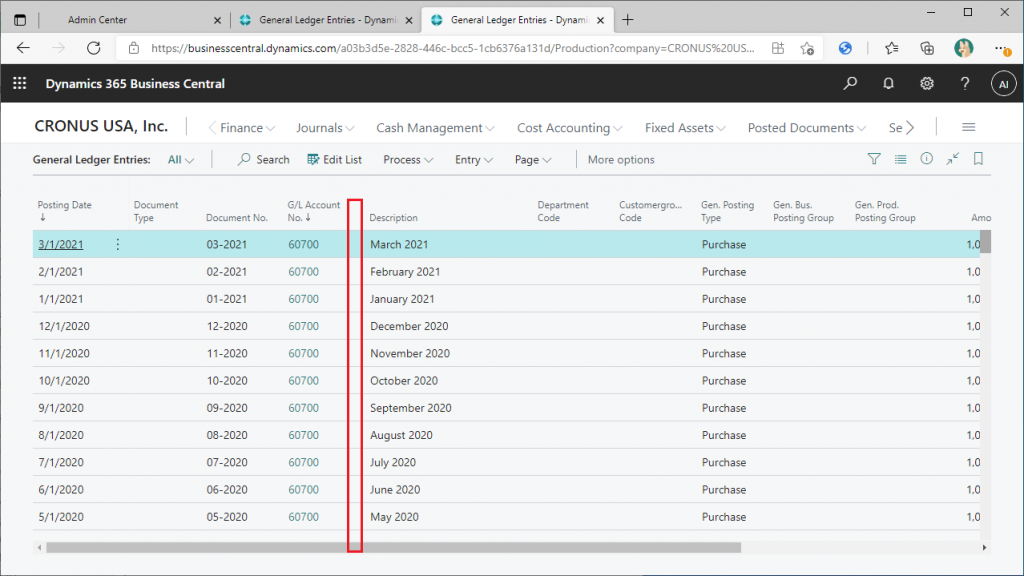Viewport: 1024px width, 576px height.
Task: Open the Process action dropdown
Action: pos(408,159)
